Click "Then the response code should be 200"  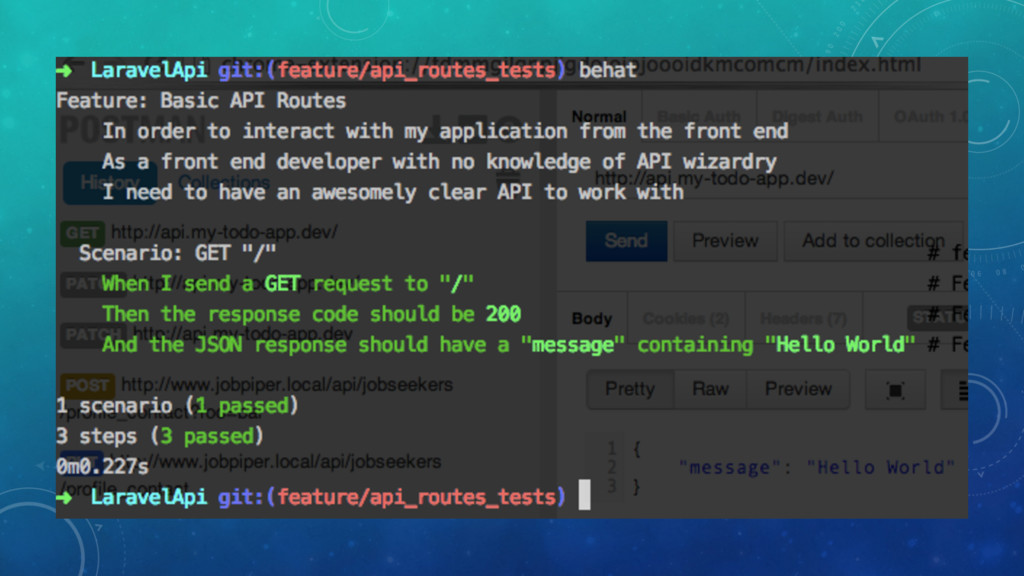[x=311, y=314]
